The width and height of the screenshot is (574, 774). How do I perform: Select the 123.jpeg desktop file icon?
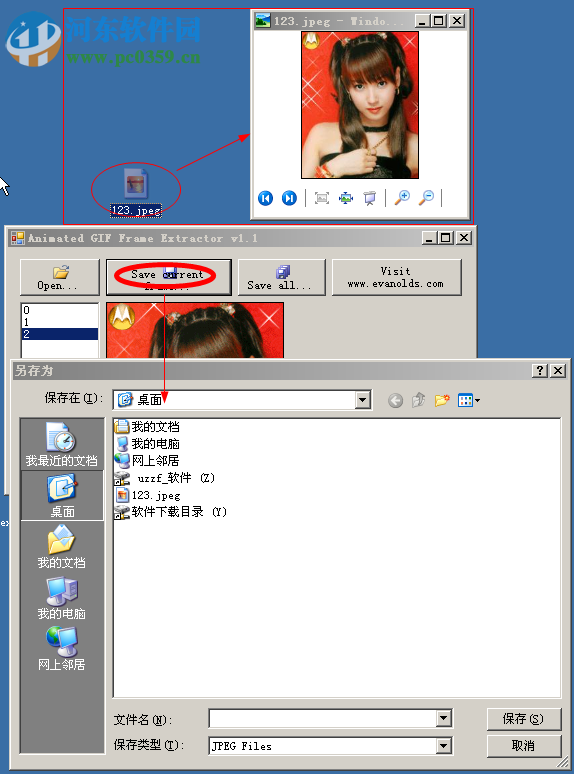point(136,192)
